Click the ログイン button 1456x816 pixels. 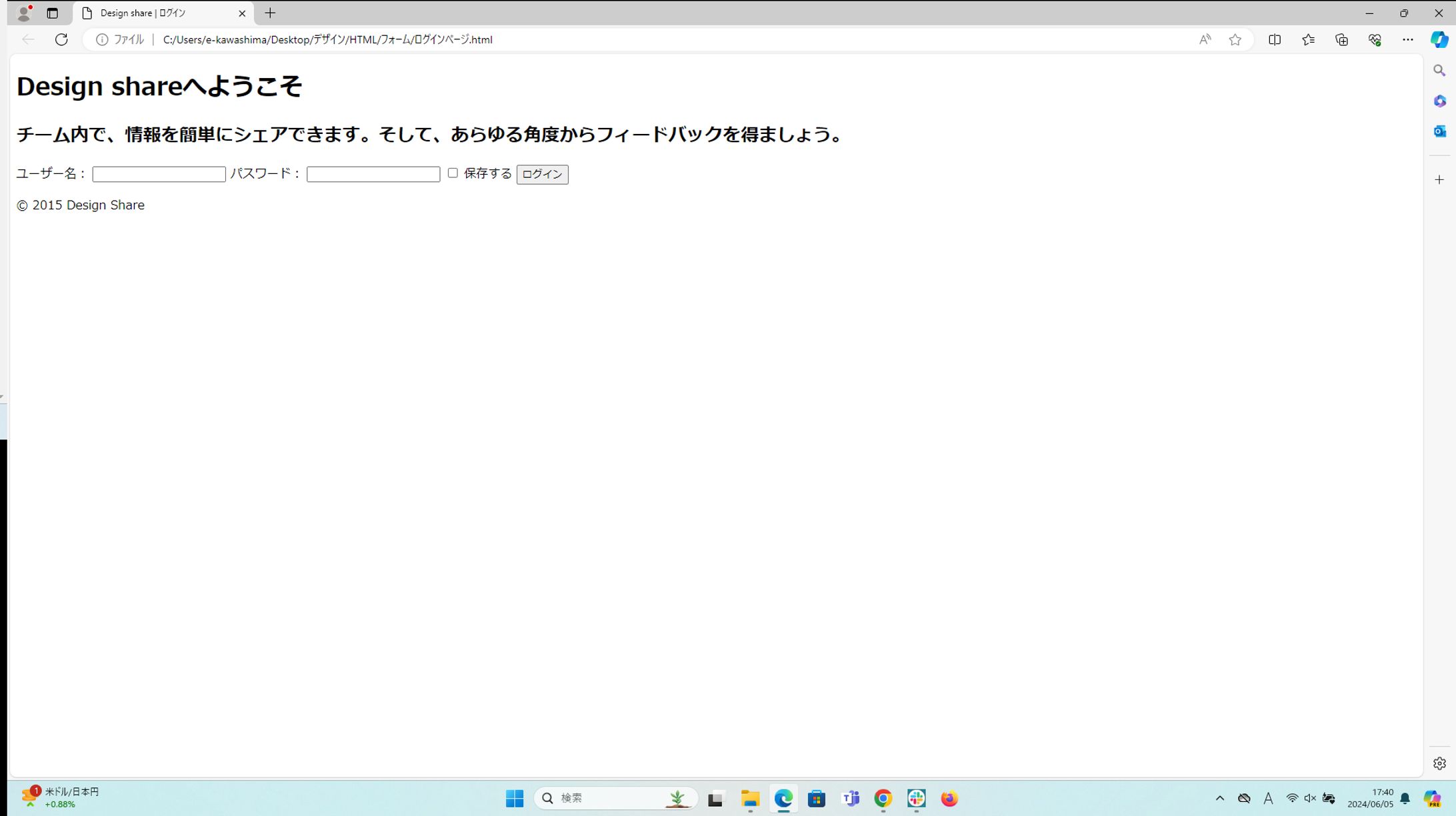[x=542, y=175]
